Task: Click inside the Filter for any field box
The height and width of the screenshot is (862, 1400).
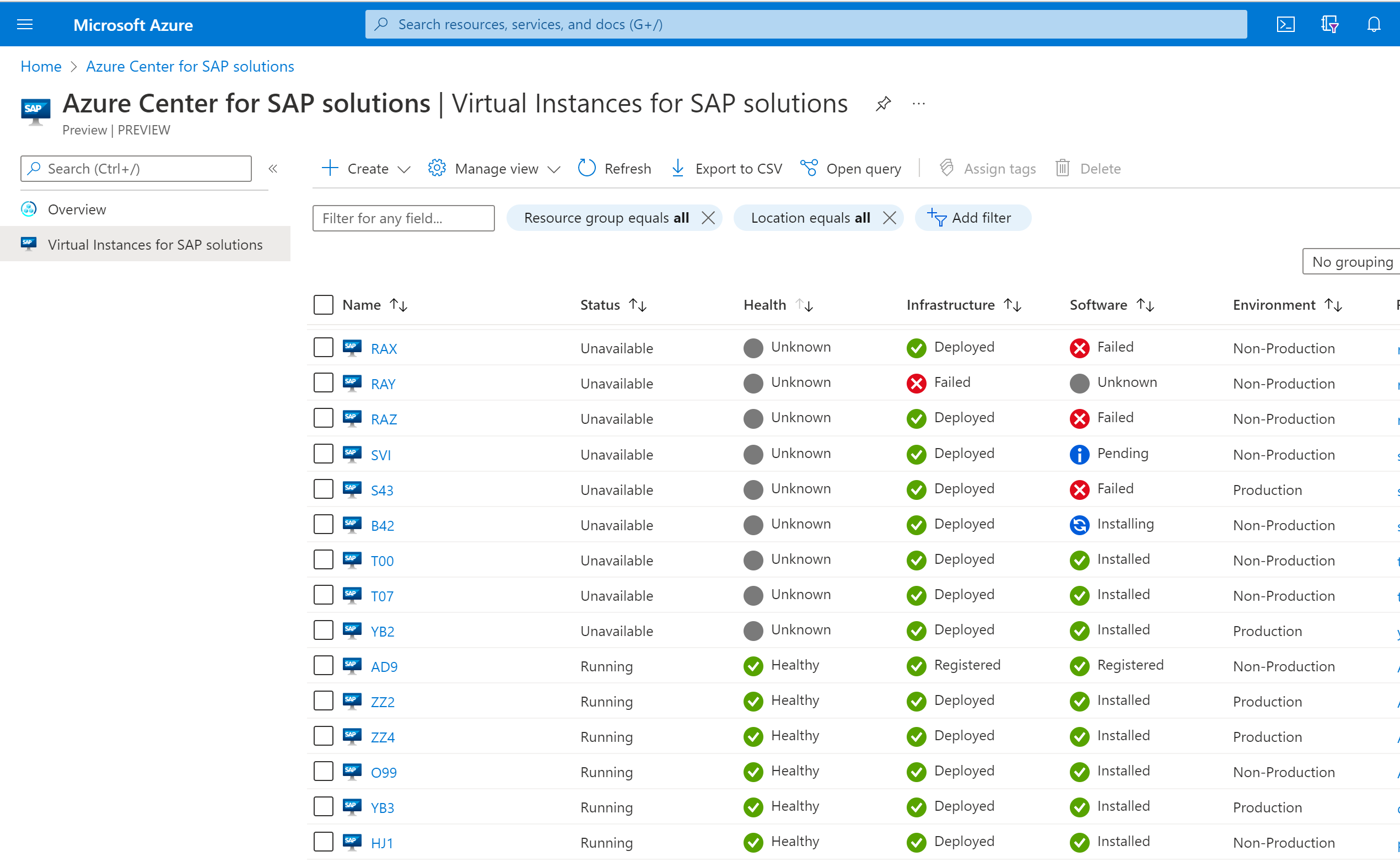Action: coord(403,218)
